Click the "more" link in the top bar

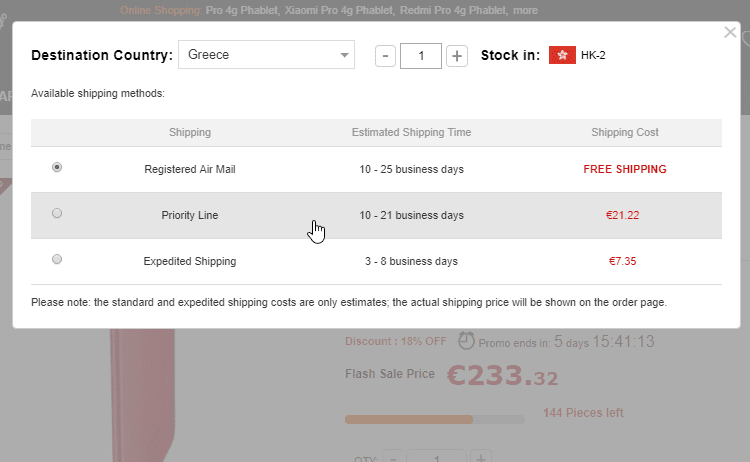(x=525, y=11)
